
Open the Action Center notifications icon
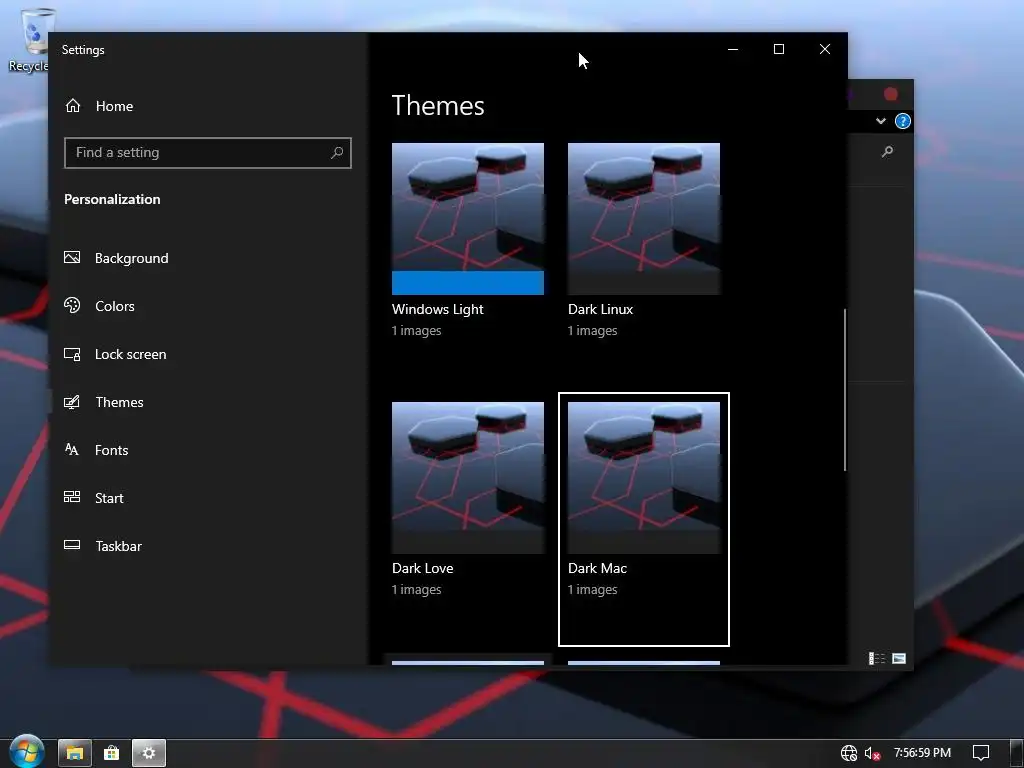pos(981,753)
